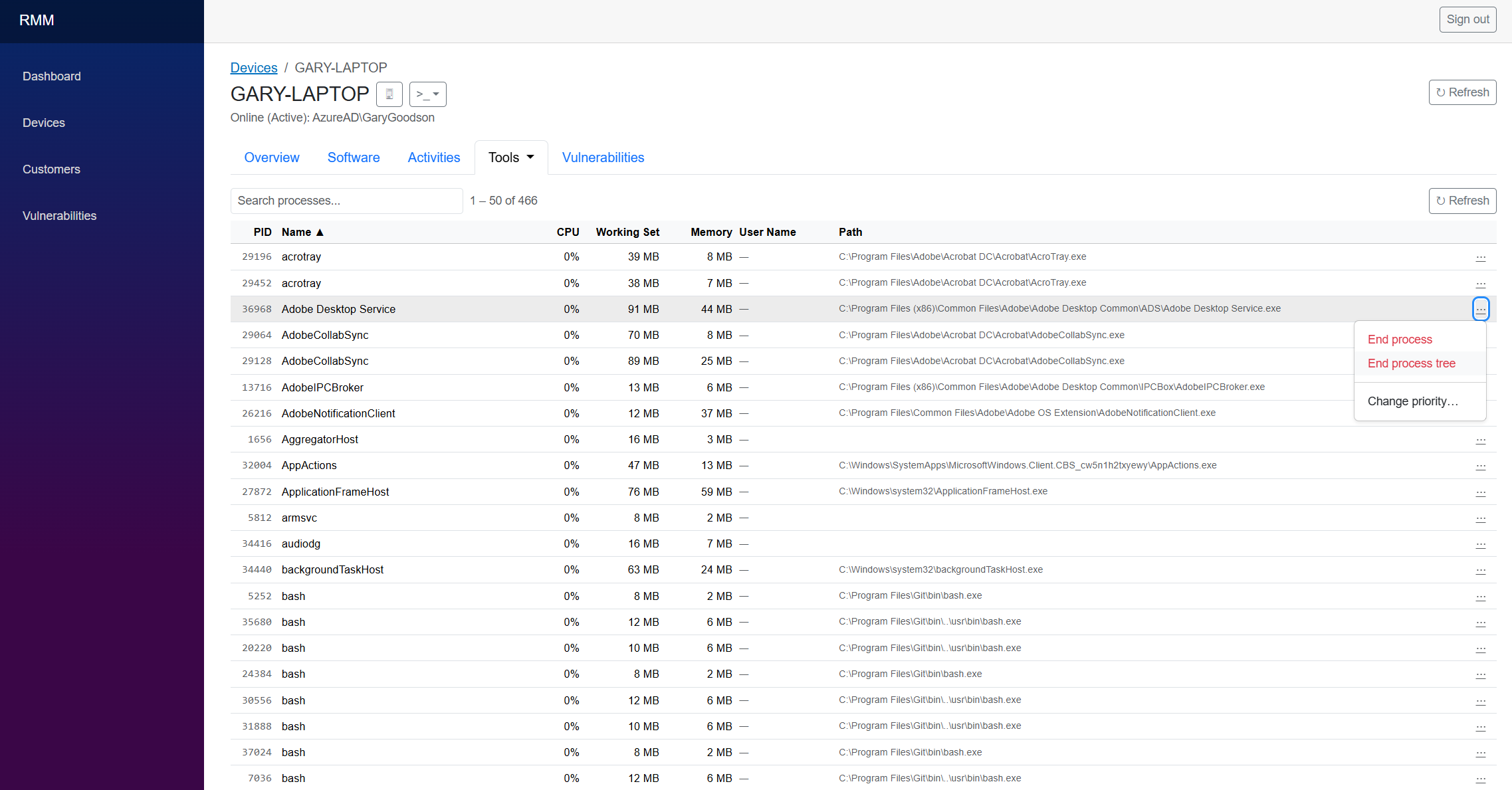Viewport: 1512px width, 790px height.
Task: Click ellipsis on Adobe Desktop Service row
Action: pyautogui.click(x=1481, y=309)
